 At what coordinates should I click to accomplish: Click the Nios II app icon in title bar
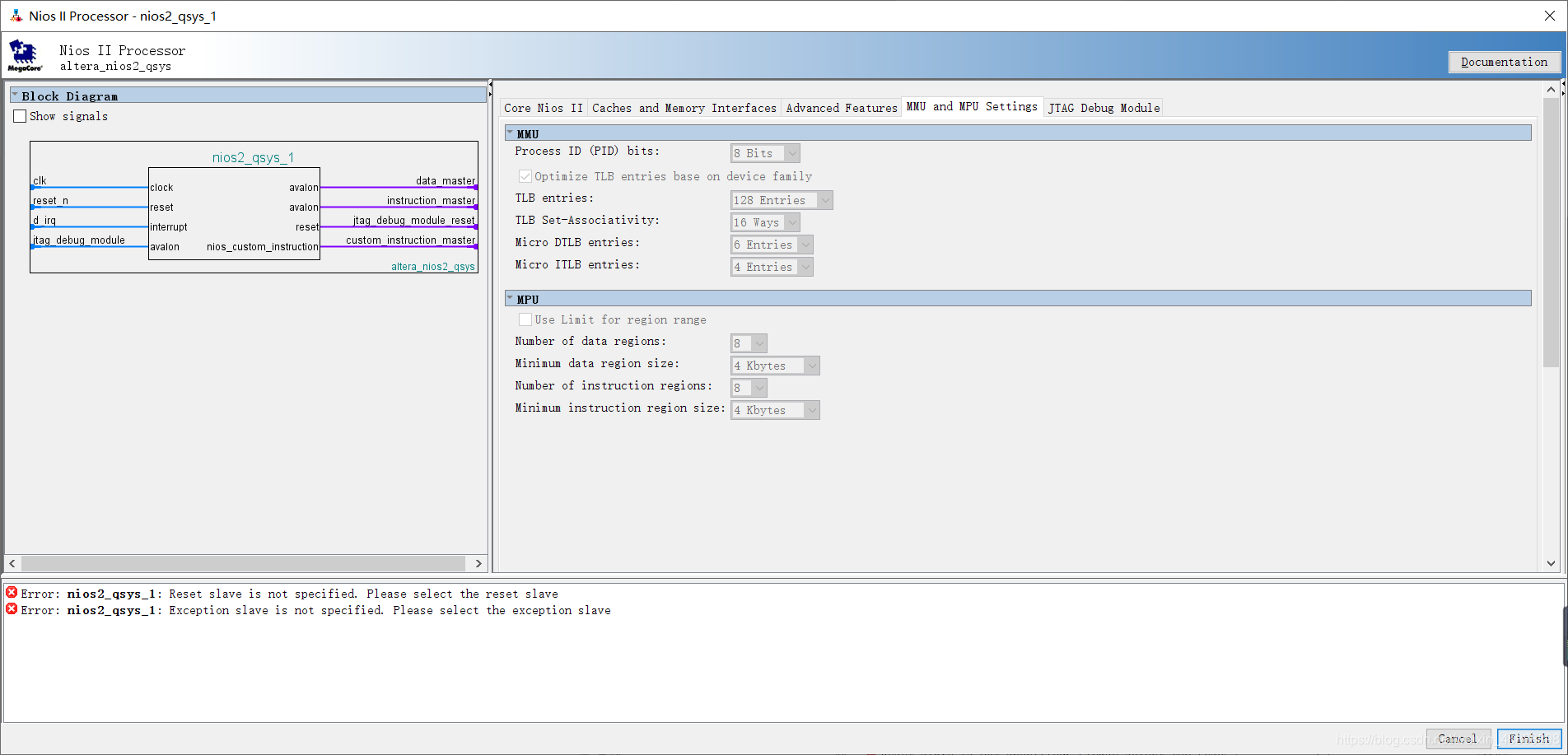point(16,16)
